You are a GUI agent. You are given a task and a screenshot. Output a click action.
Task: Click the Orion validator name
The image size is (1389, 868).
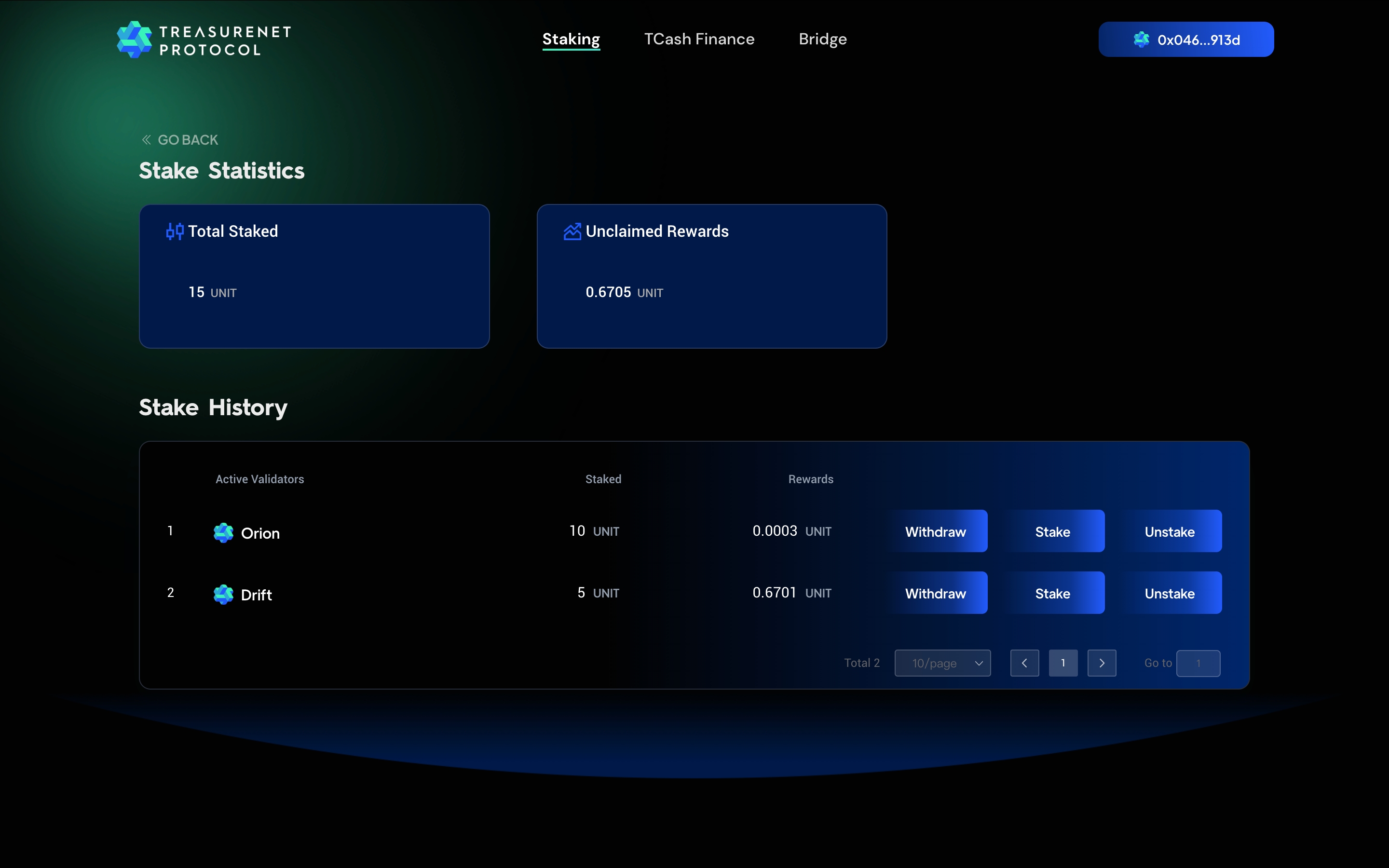coord(260,533)
